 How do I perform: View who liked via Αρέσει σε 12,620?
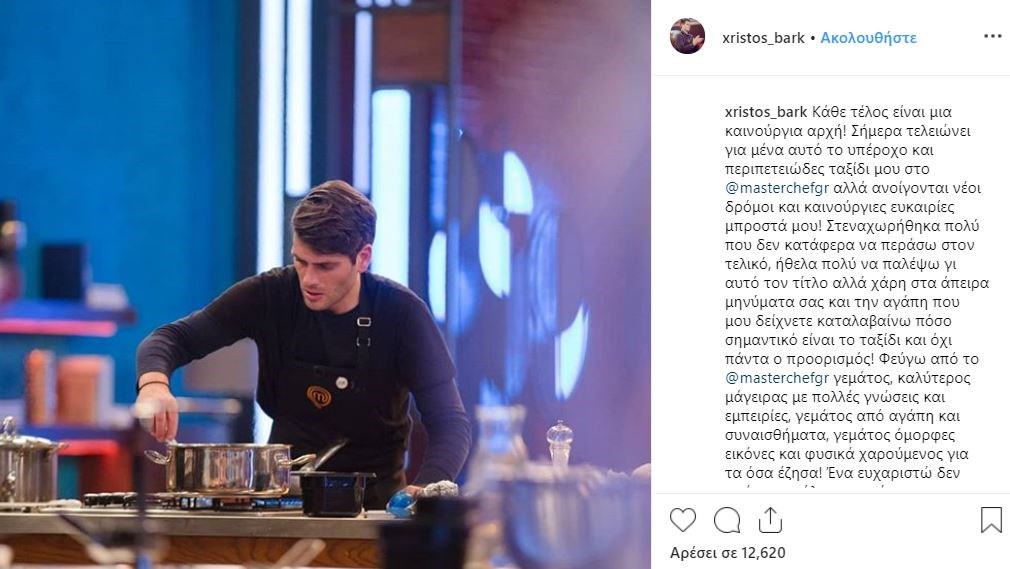click(x=727, y=553)
